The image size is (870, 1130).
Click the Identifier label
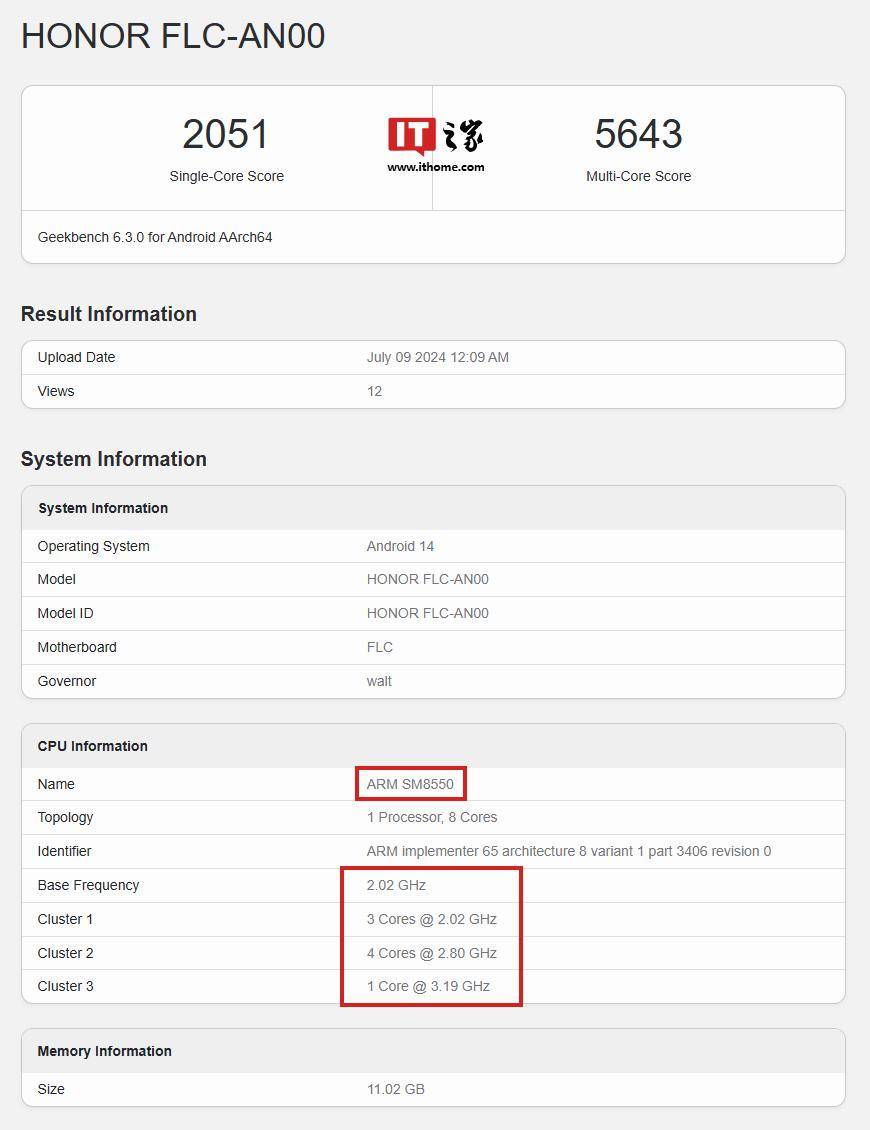pyautogui.click(x=64, y=851)
